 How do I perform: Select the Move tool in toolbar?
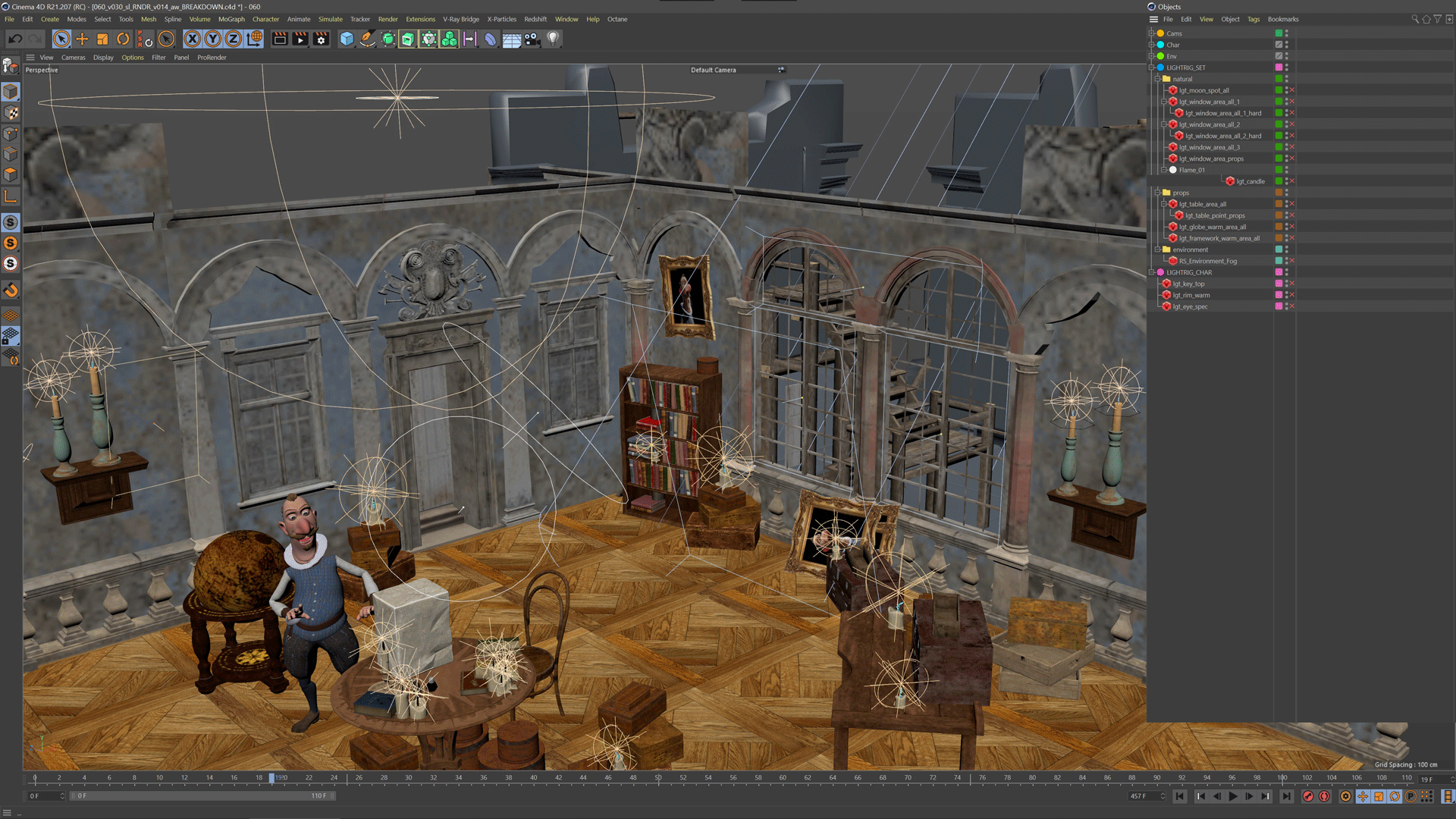tap(82, 39)
